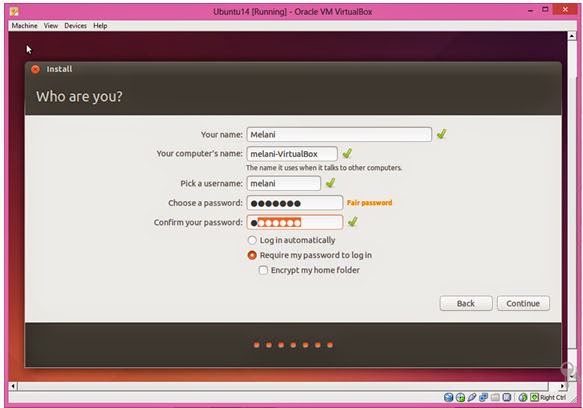
Task: Open the View menu
Action: [x=51, y=26]
